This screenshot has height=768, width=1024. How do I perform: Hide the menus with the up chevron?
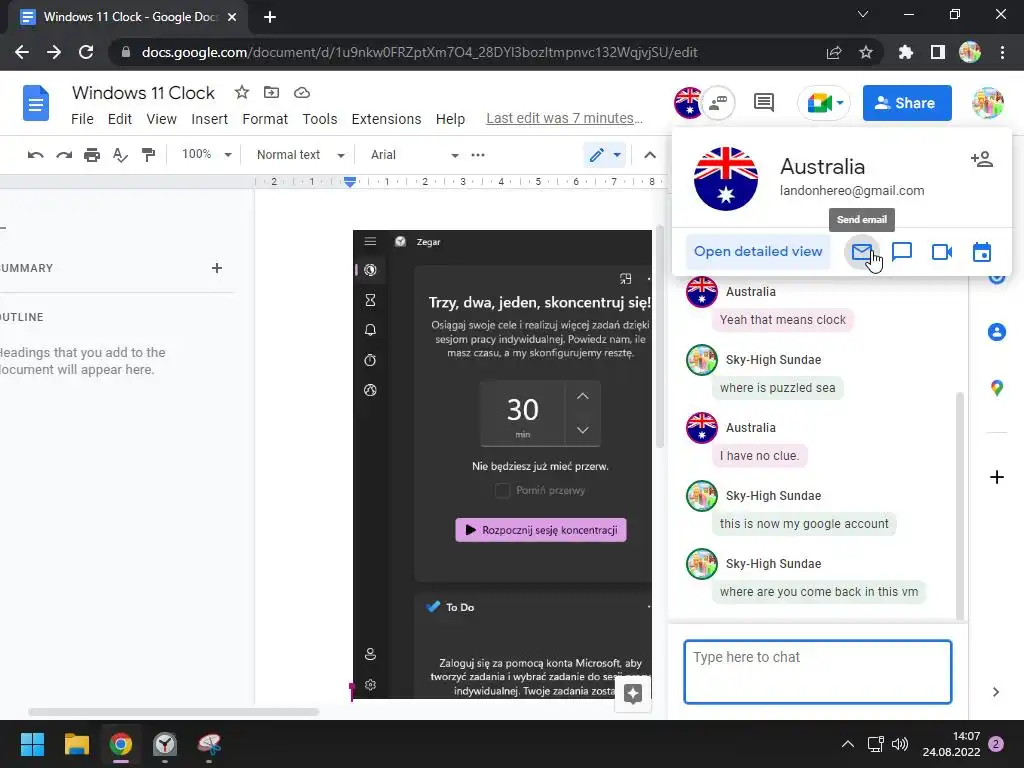click(650, 155)
